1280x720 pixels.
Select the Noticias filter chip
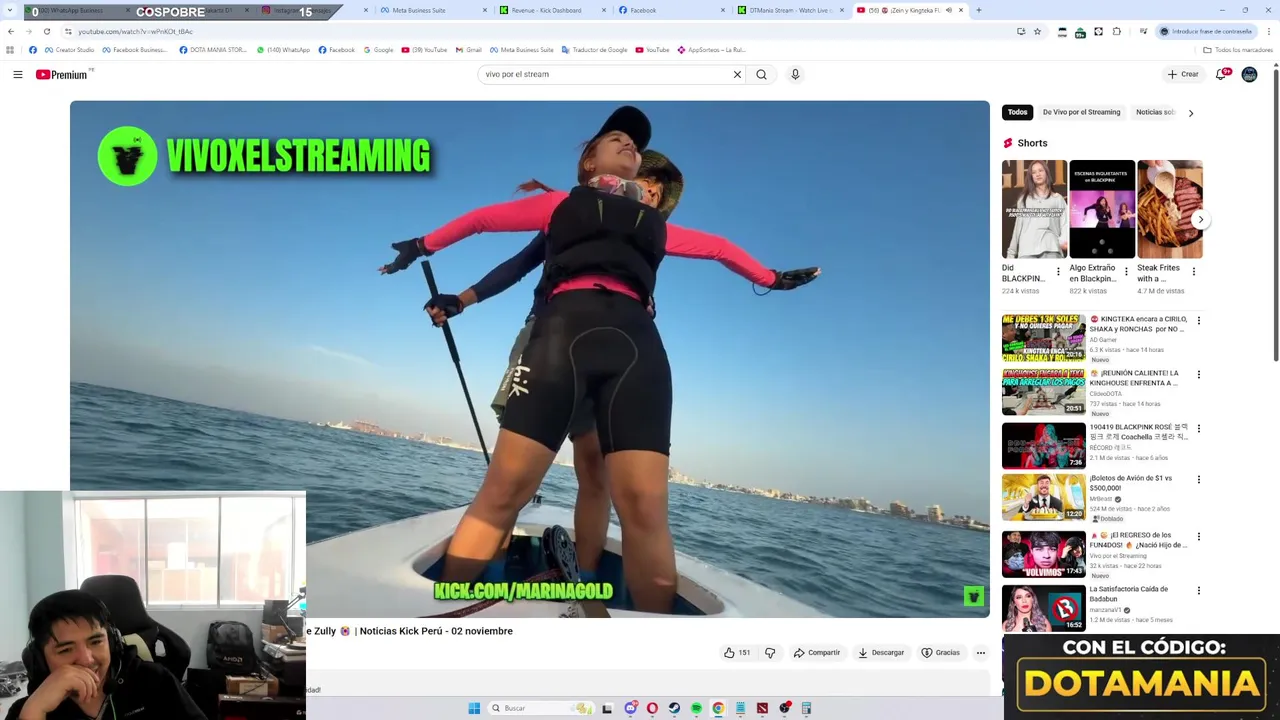click(x=1155, y=112)
